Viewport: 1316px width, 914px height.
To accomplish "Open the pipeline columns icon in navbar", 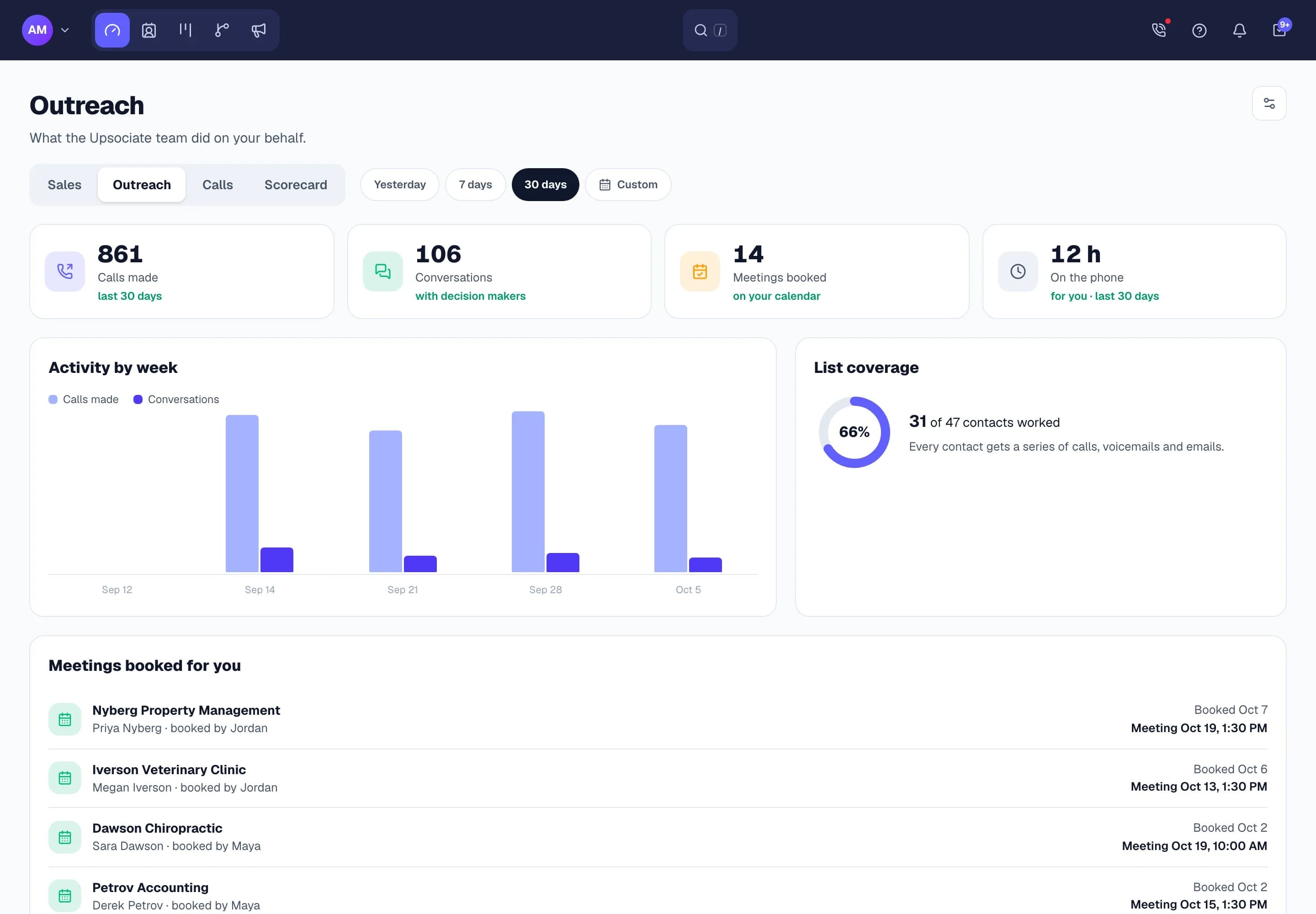I will [x=185, y=30].
